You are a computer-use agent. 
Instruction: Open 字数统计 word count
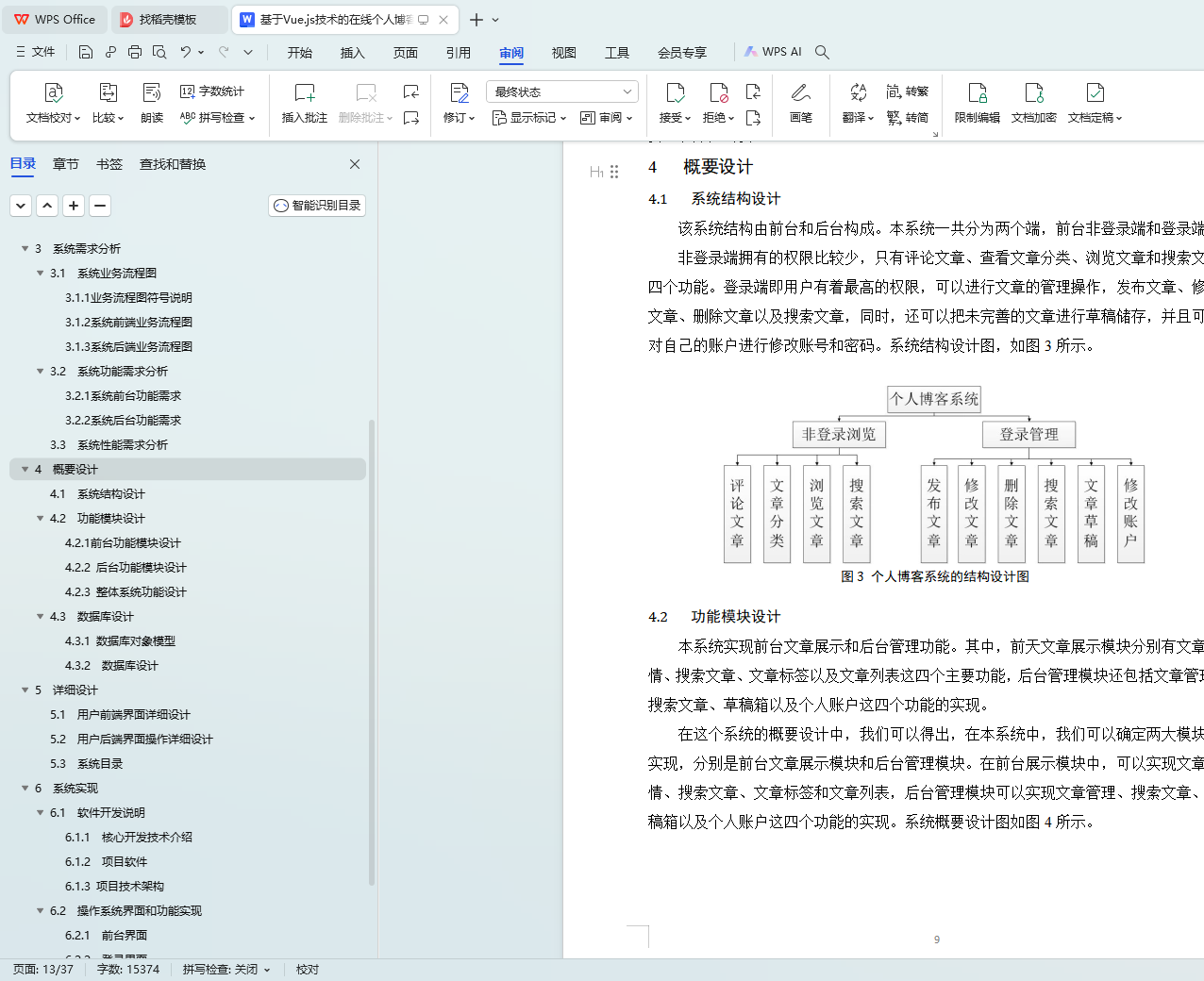pos(212,91)
